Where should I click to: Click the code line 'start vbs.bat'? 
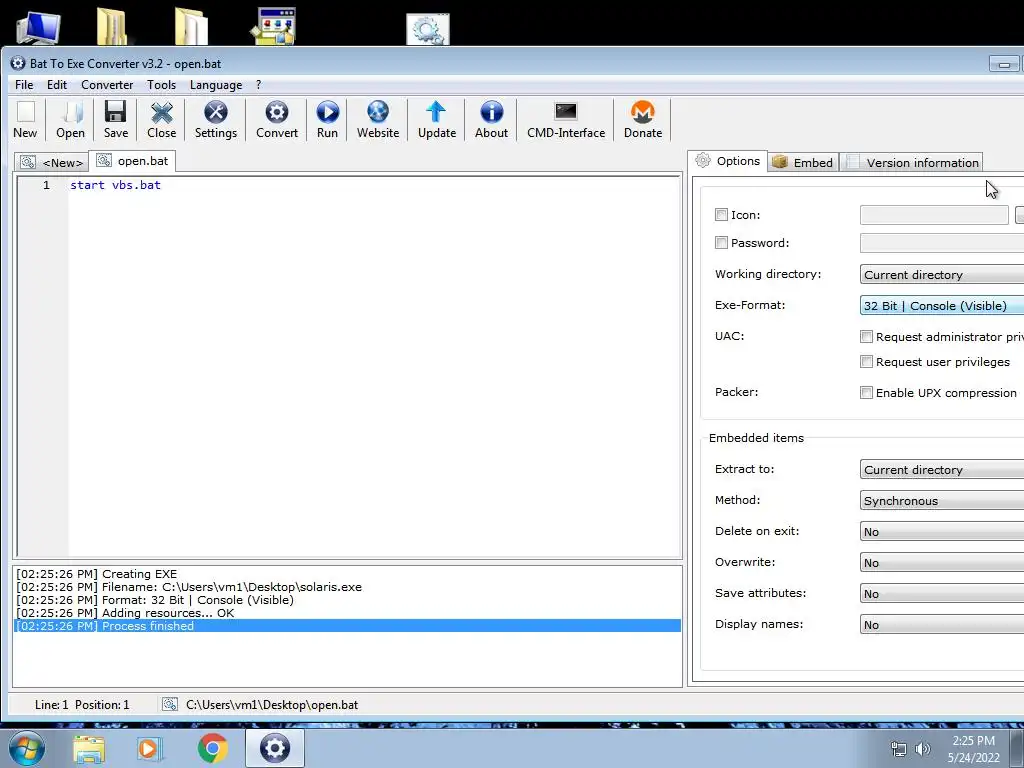pos(116,185)
